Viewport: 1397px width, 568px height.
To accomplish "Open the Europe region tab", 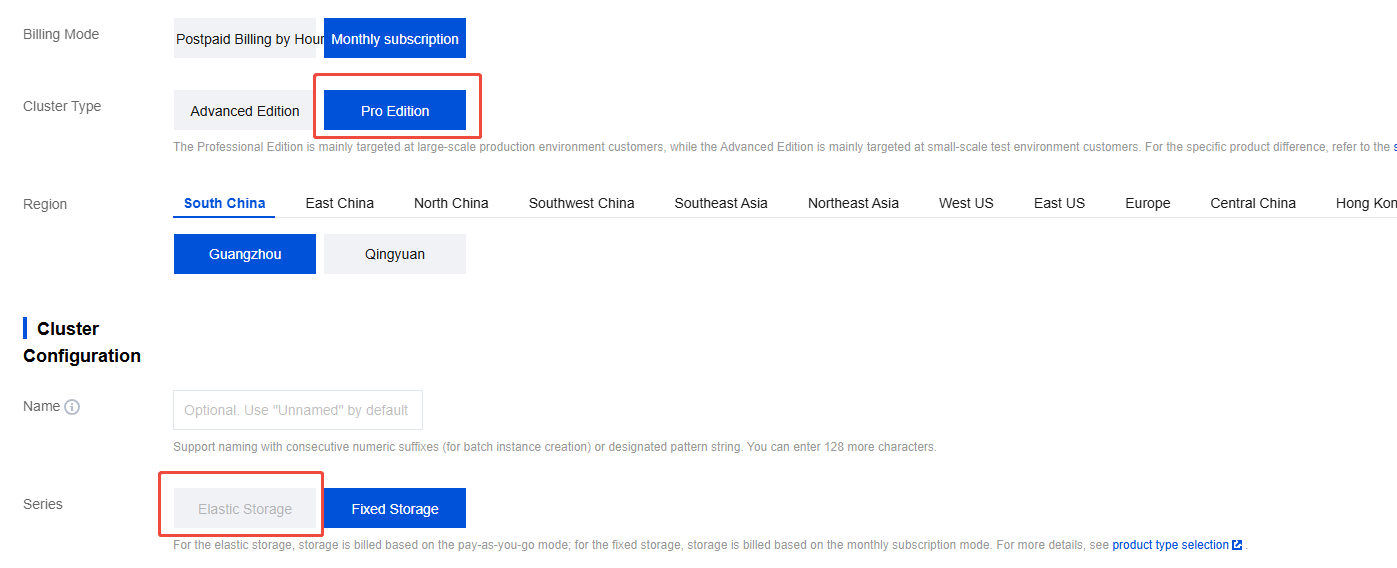I will pyautogui.click(x=1147, y=203).
